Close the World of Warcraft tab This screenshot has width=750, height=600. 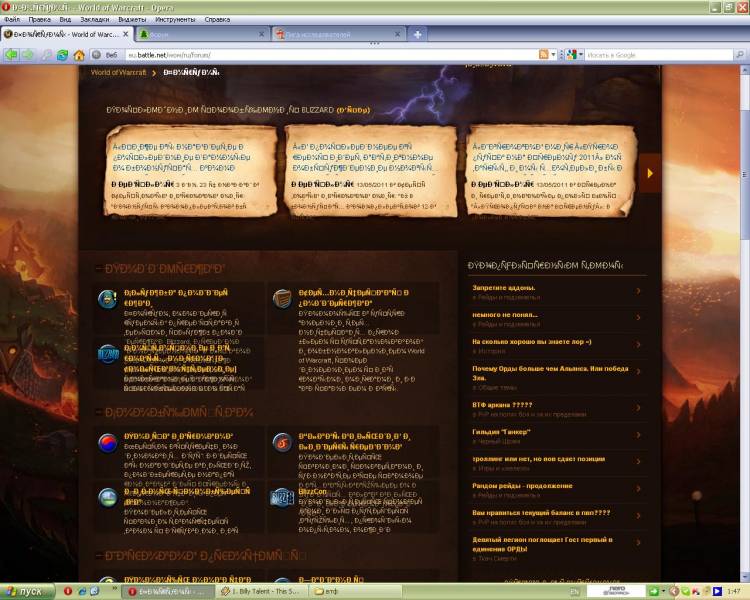coord(125,34)
